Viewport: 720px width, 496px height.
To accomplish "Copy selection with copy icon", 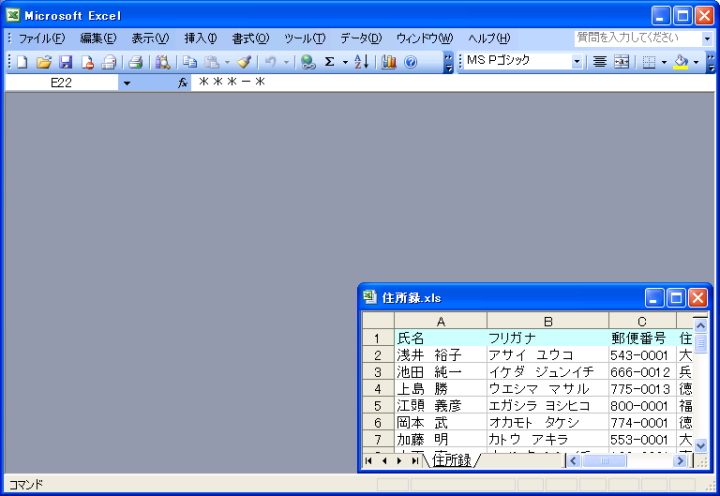I will (190, 62).
